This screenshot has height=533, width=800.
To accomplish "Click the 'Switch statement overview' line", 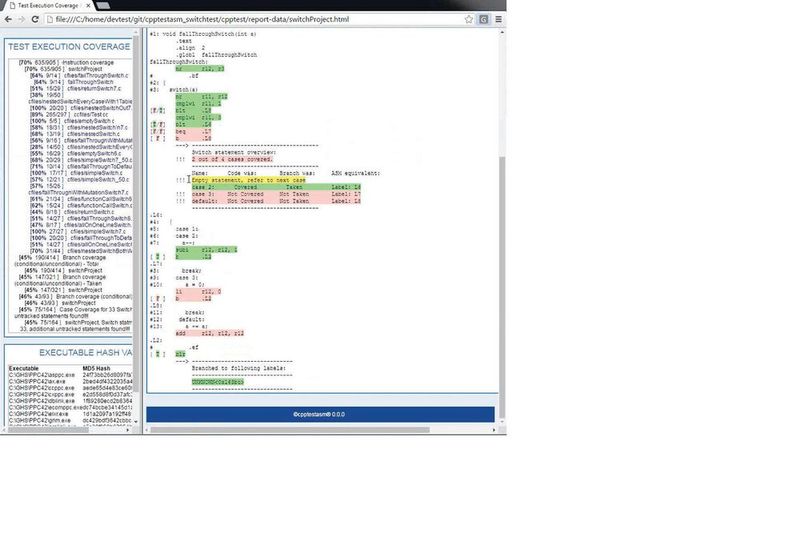I will tap(234, 152).
